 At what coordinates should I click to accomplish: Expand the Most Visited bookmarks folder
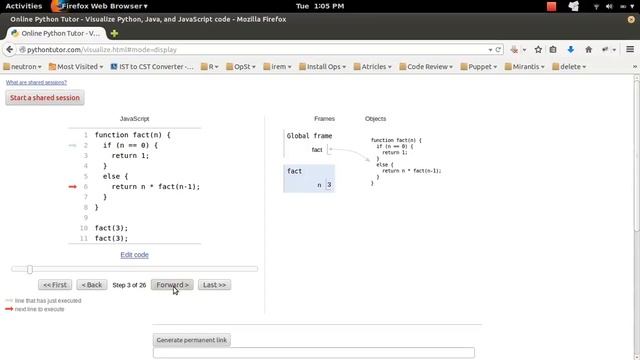pyautogui.click(x=76, y=67)
